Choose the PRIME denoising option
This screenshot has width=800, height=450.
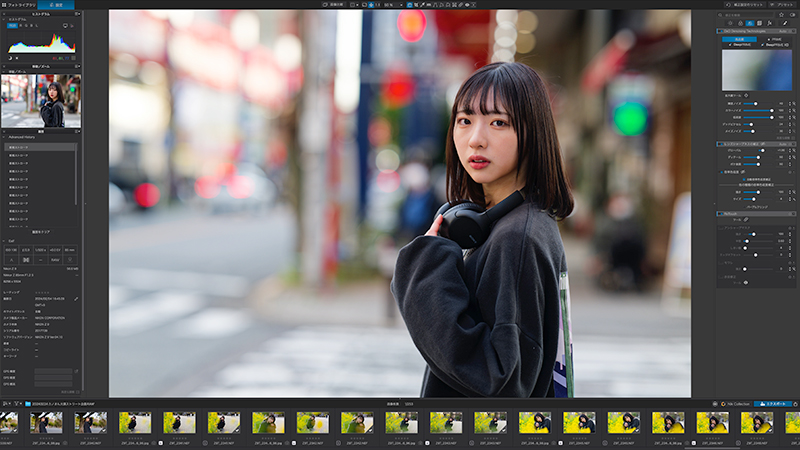click(x=774, y=39)
